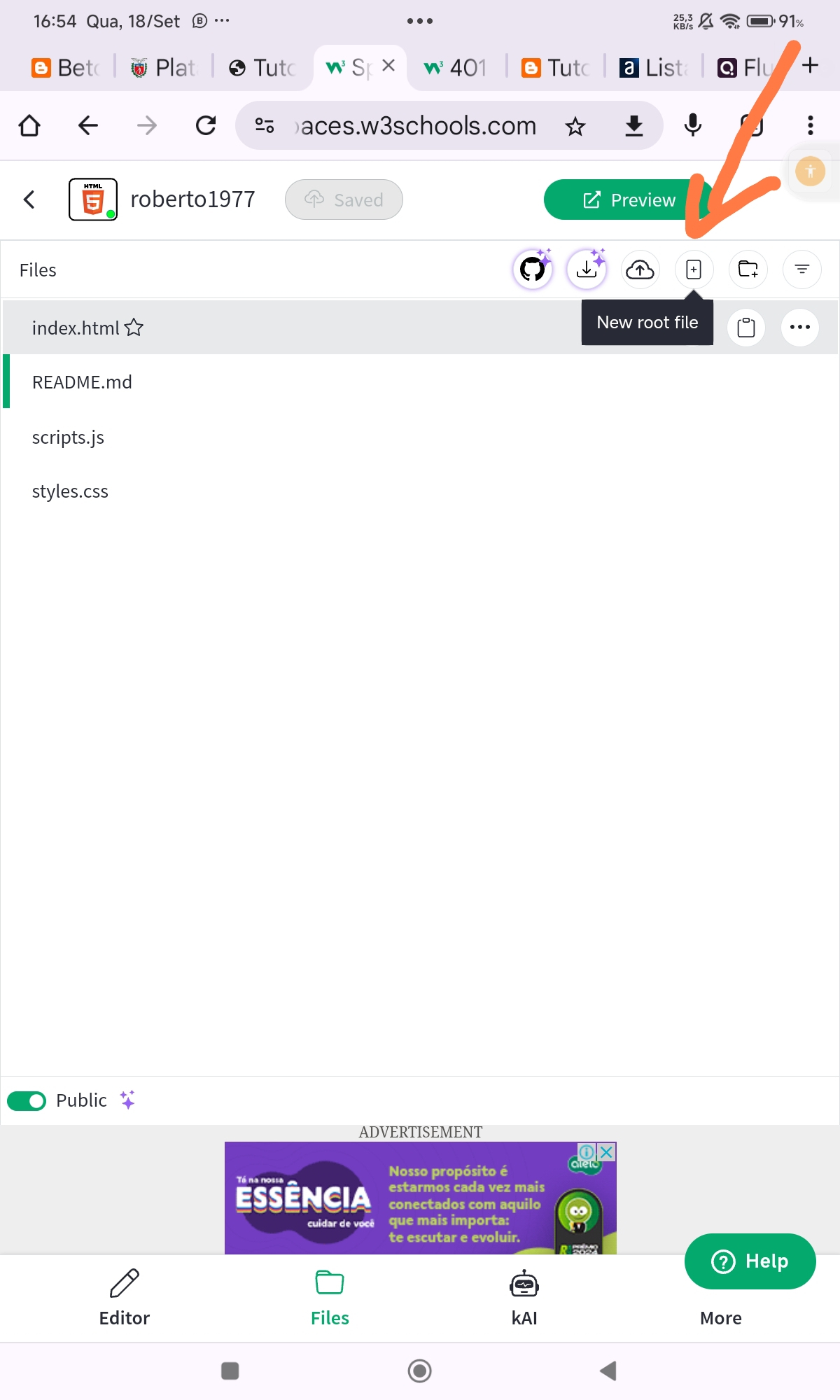Image resolution: width=840 pixels, height=1400 pixels.
Task: Click the green Preview button
Action: [629, 199]
